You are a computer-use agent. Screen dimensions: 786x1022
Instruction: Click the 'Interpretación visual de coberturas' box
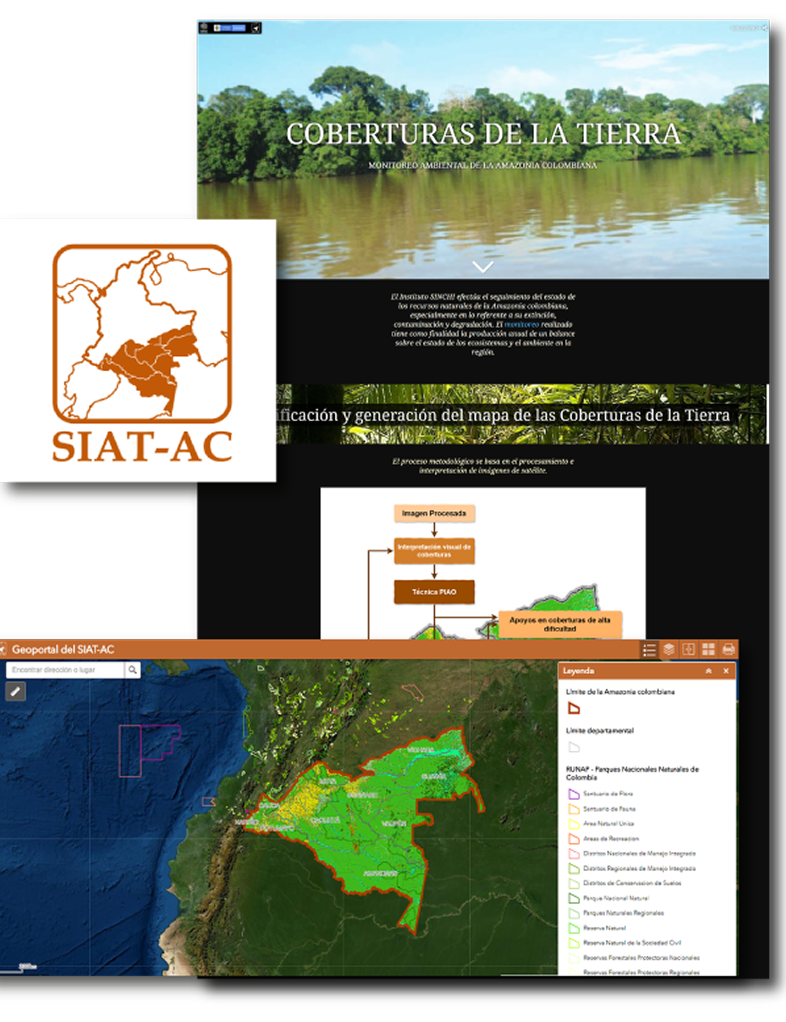pyautogui.click(x=434, y=551)
